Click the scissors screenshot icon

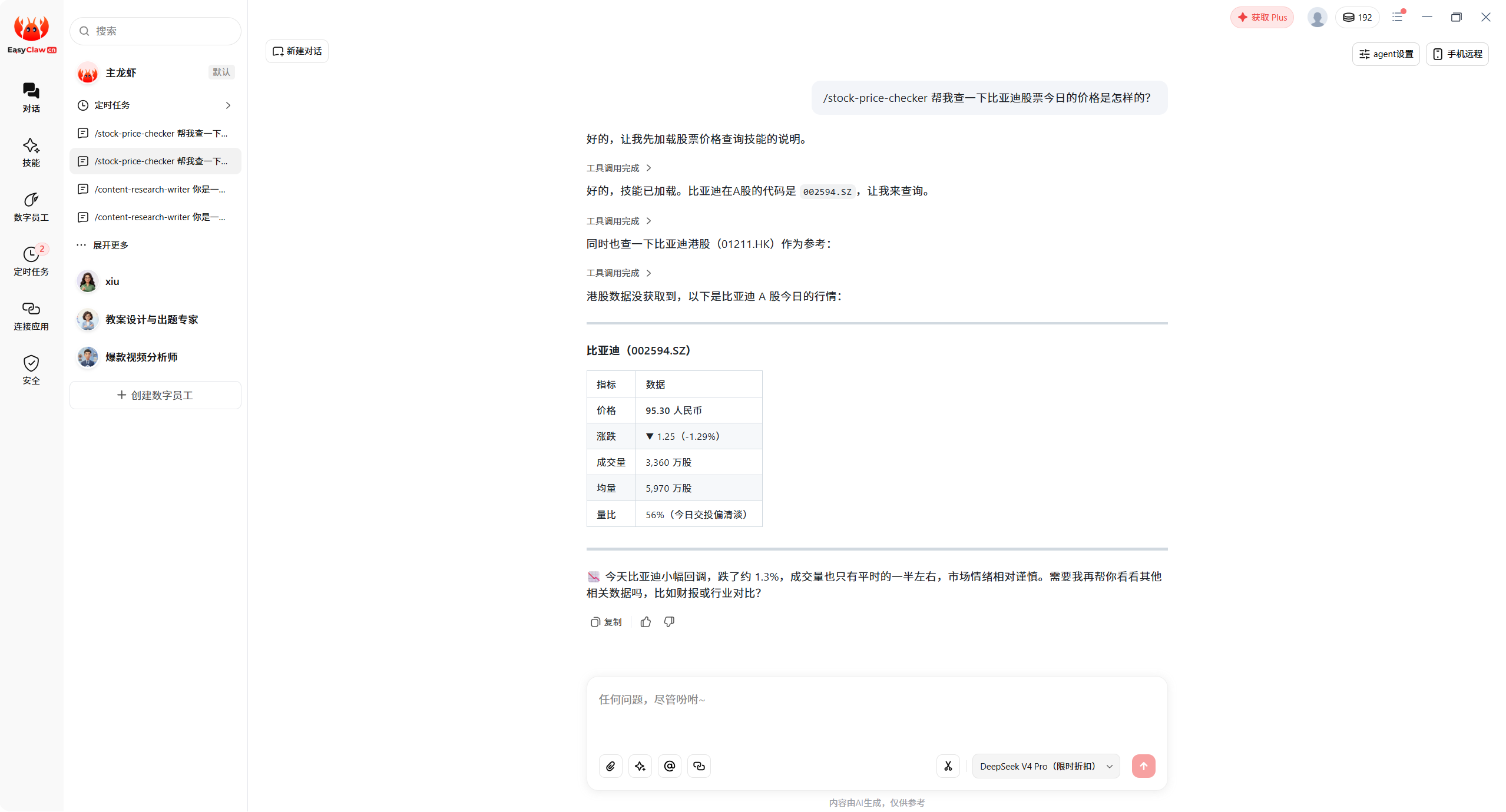pyautogui.click(x=948, y=766)
